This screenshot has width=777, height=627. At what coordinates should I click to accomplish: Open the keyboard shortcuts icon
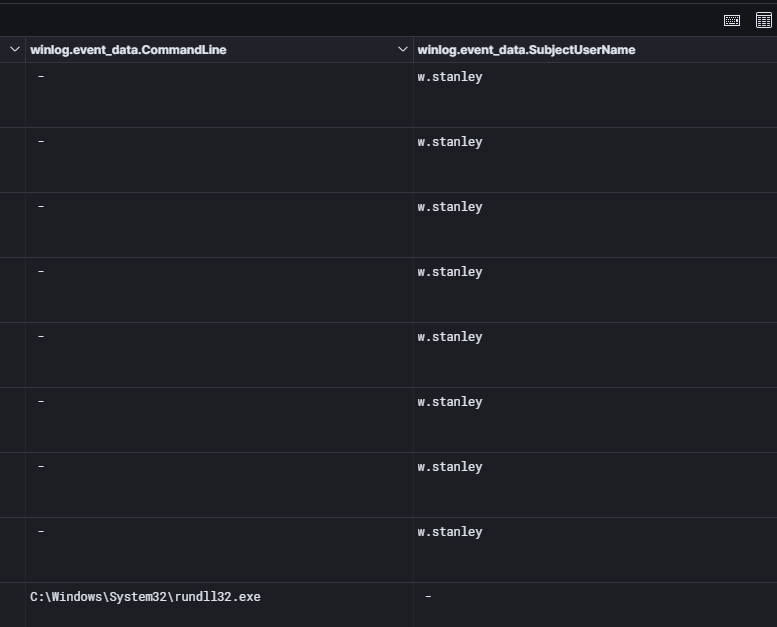[x=732, y=20]
